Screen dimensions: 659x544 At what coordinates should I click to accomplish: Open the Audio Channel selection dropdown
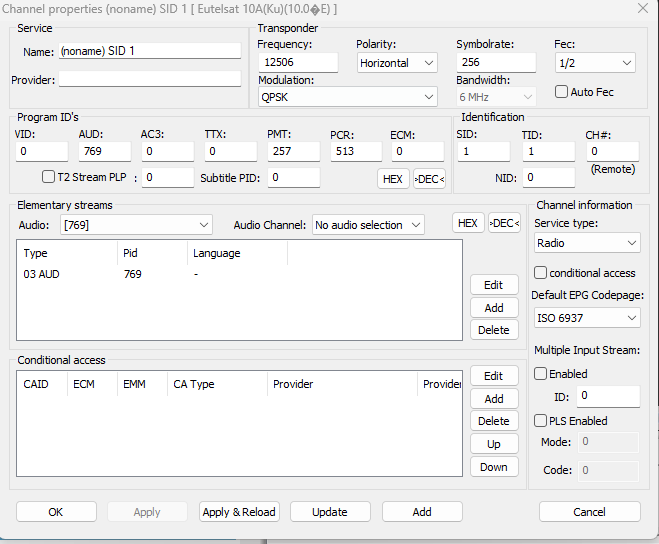[368, 225]
